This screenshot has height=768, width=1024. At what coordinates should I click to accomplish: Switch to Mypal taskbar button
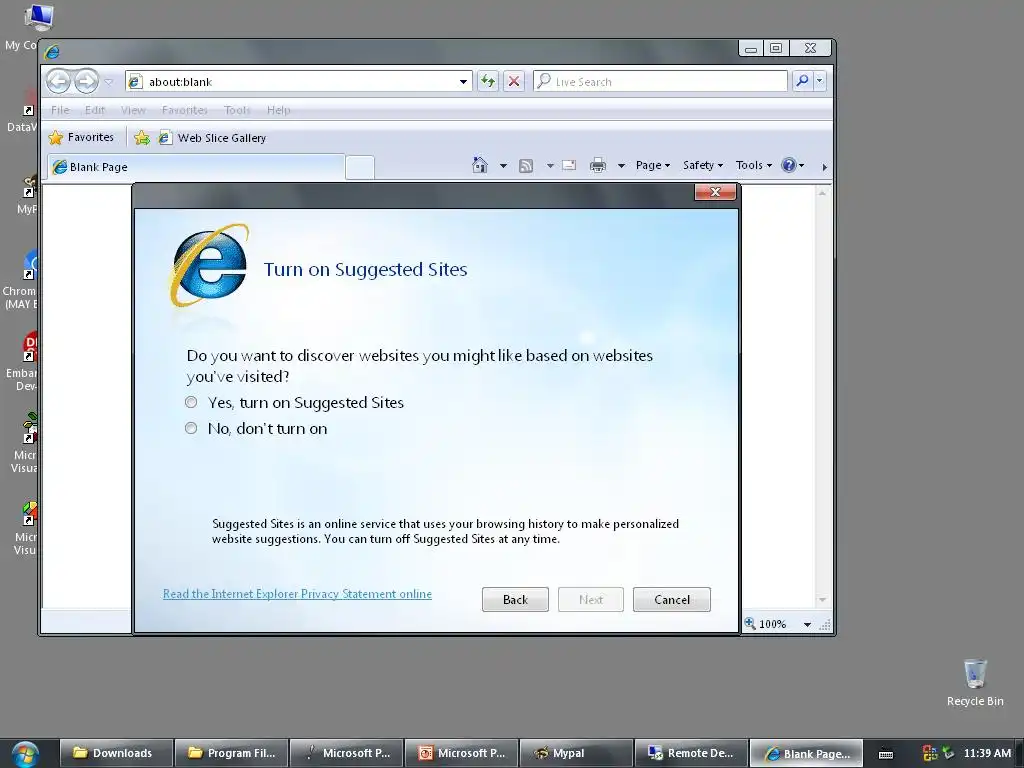(577, 753)
